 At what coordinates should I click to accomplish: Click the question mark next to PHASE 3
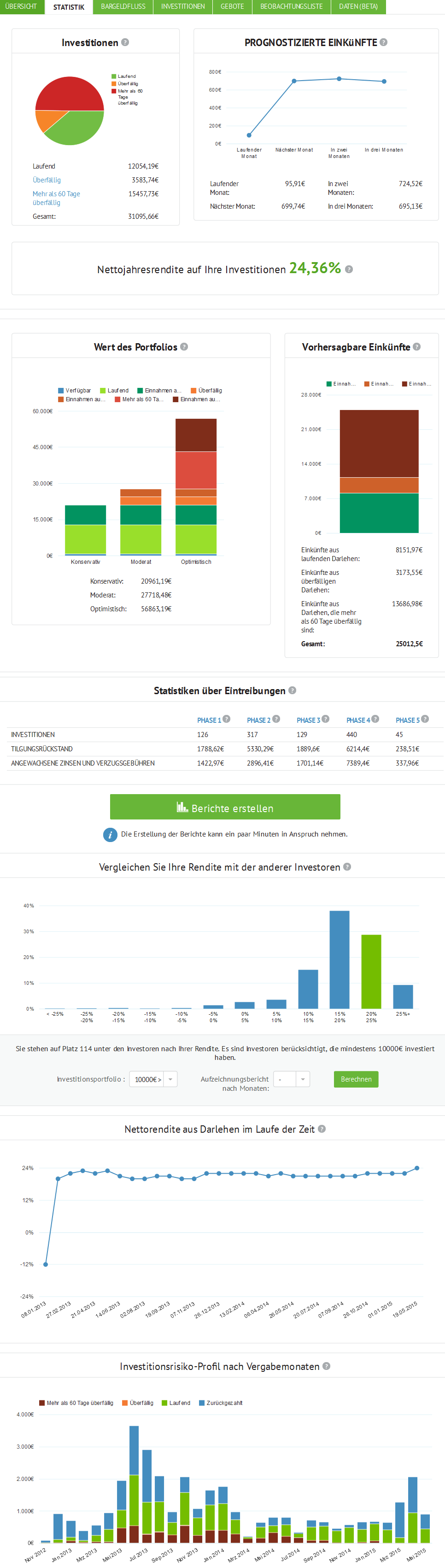coord(326,719)
